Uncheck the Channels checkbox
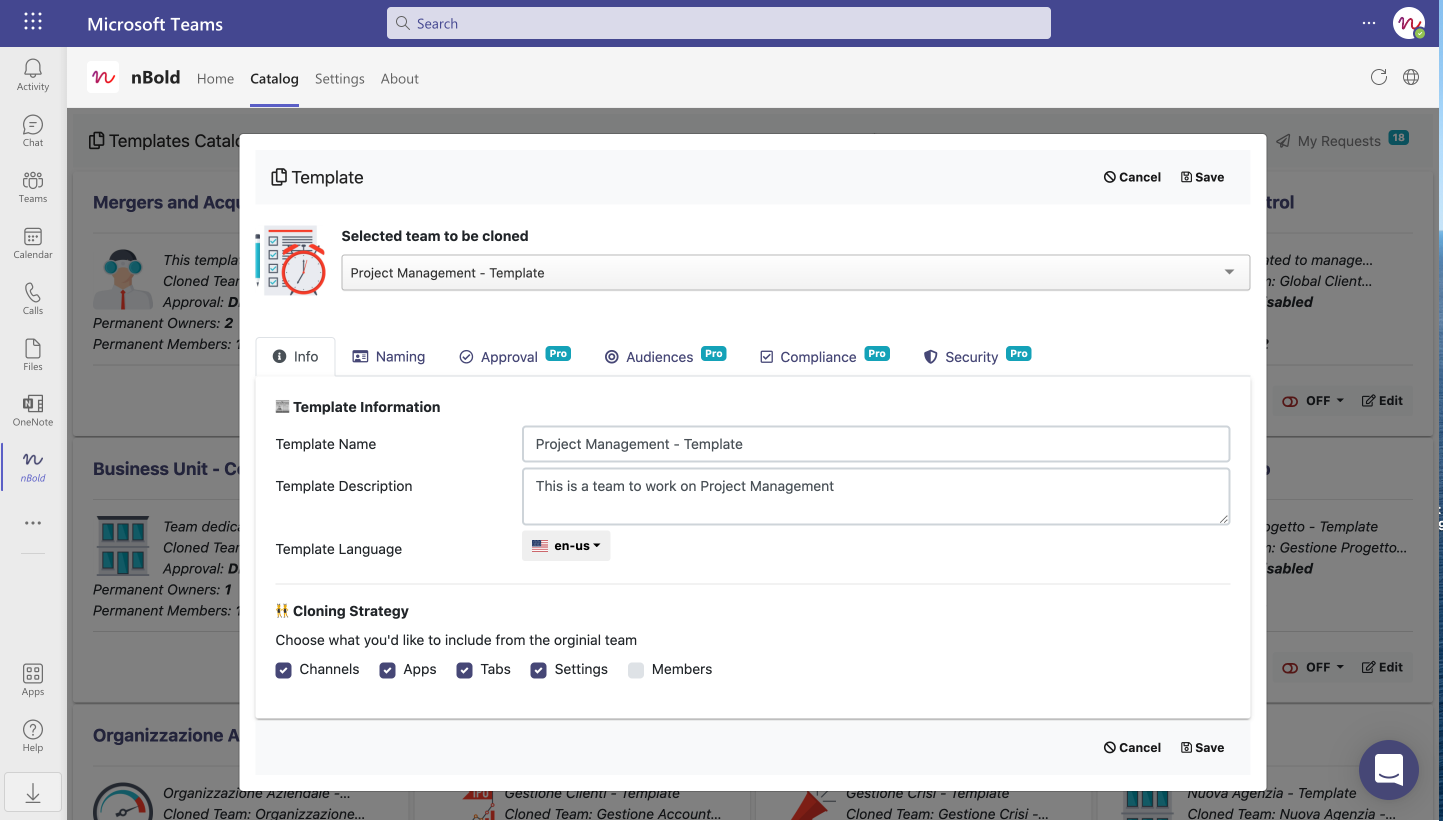Viewport: 1443px width, 821px height. click(x=284, y=670)
